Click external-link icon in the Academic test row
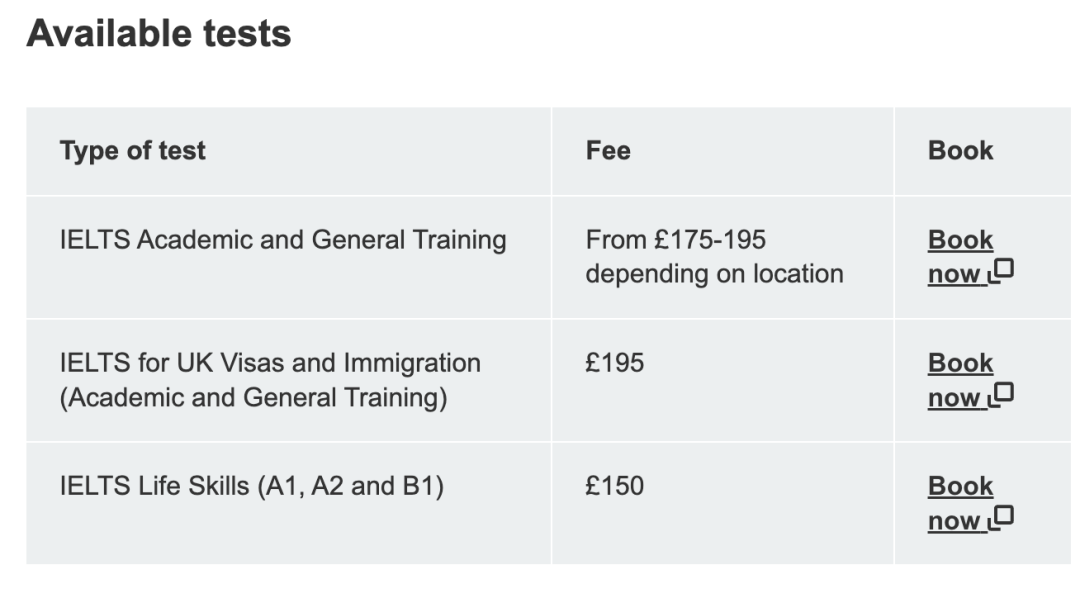 tap(1001, 272)
